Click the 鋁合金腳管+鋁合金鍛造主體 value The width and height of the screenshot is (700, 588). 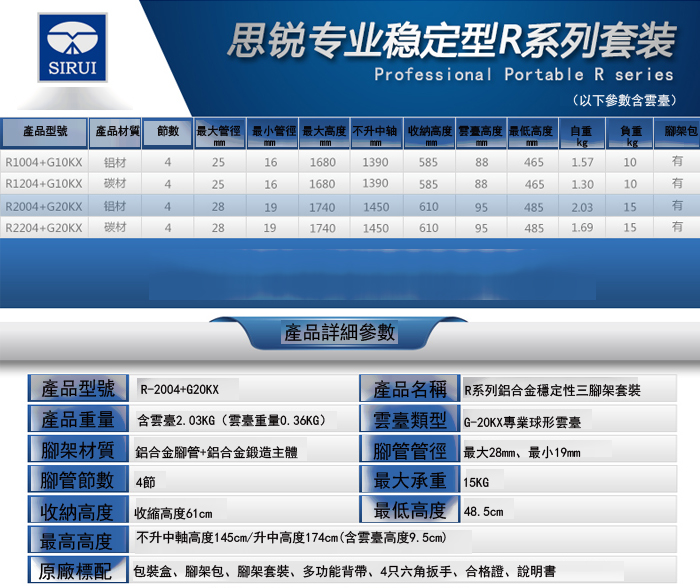217,452
